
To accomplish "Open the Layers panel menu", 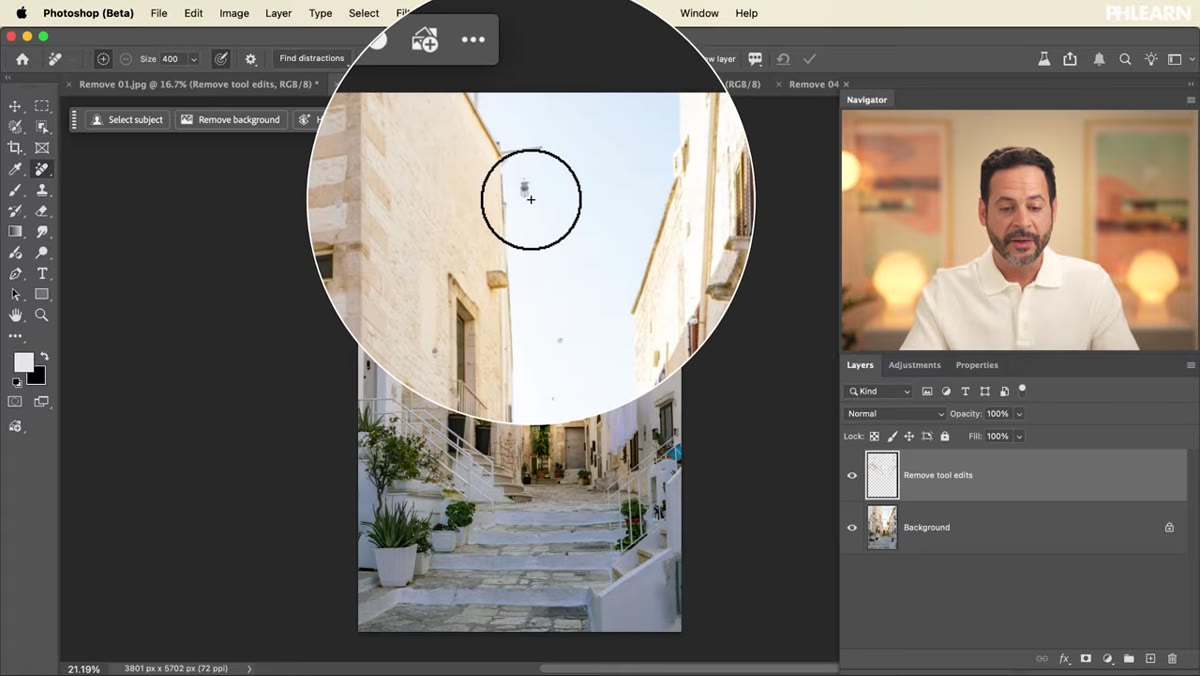I will (1190, 365).
